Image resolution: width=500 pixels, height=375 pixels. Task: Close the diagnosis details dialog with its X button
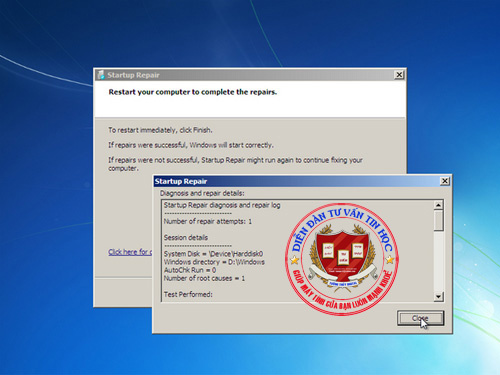[445, 181]
